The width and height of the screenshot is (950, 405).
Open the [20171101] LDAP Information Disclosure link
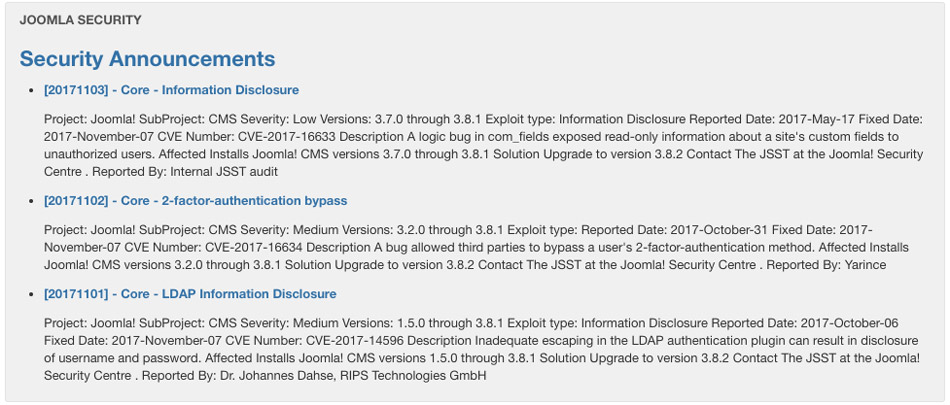[190, 294]
